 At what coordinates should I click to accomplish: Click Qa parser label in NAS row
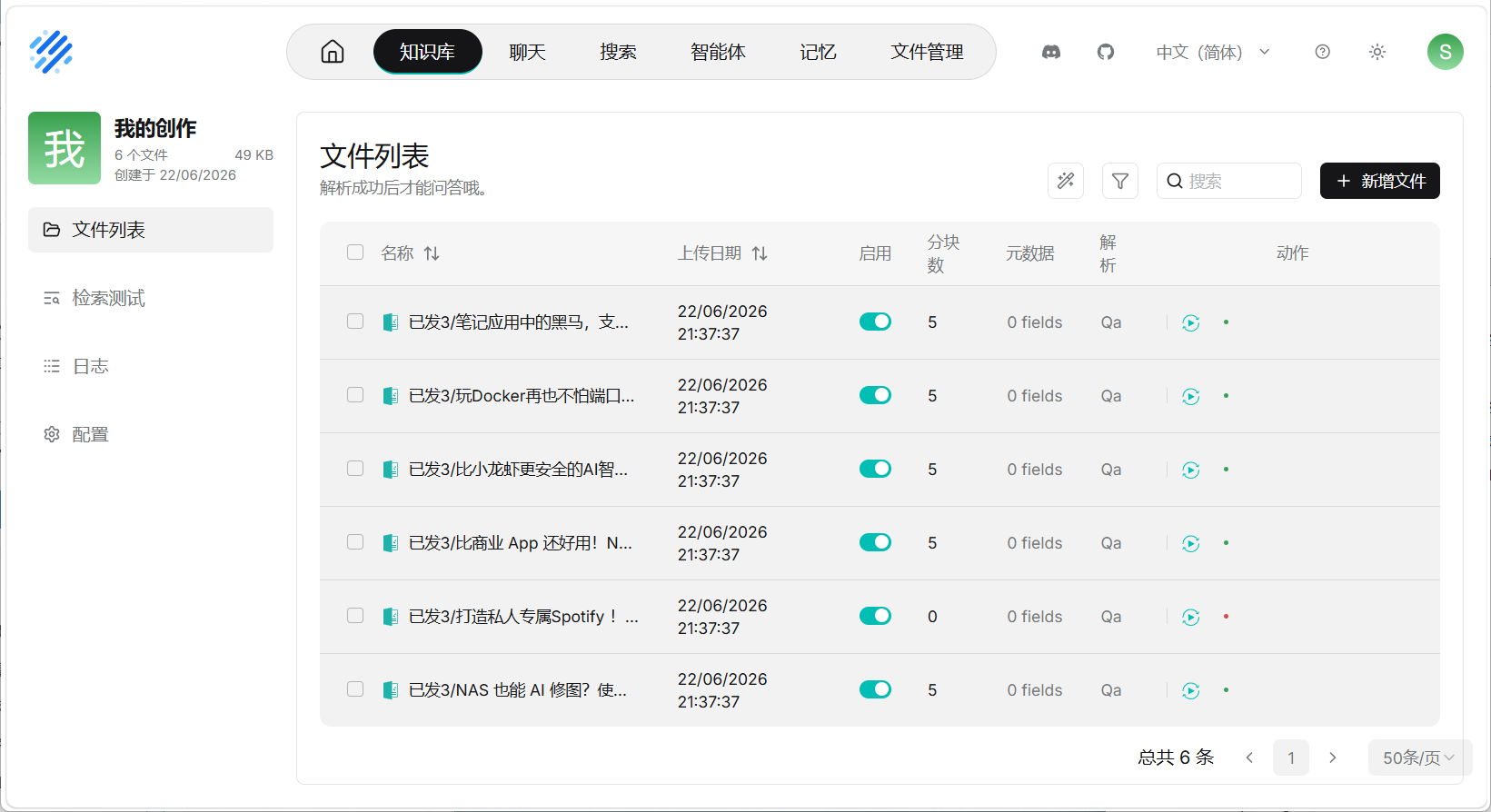(1111, 690)
